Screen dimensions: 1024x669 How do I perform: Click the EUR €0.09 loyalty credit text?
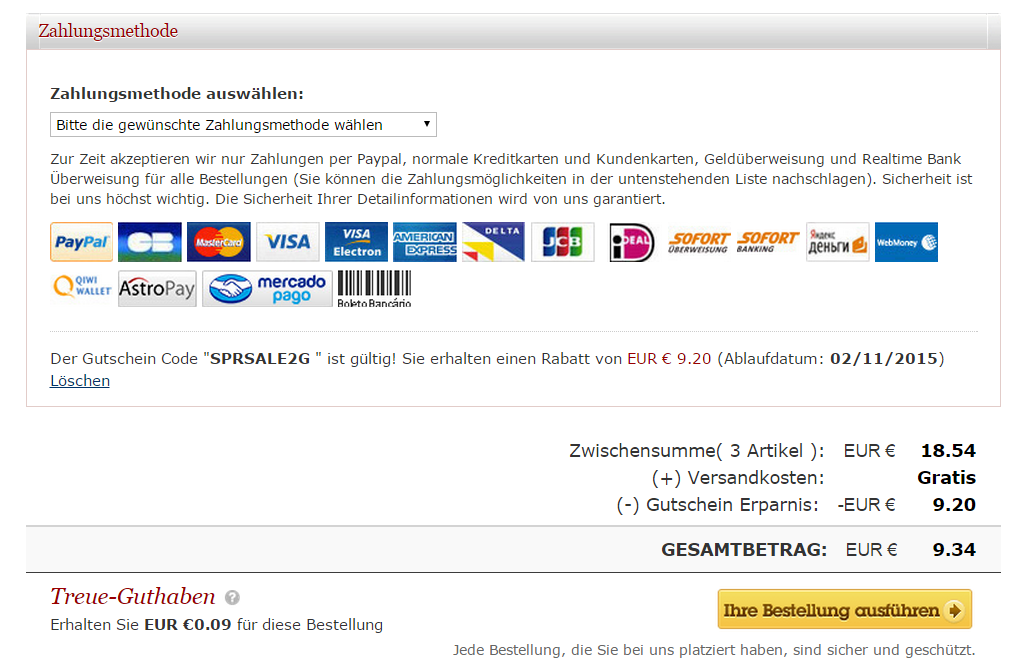tap(187, 625)
